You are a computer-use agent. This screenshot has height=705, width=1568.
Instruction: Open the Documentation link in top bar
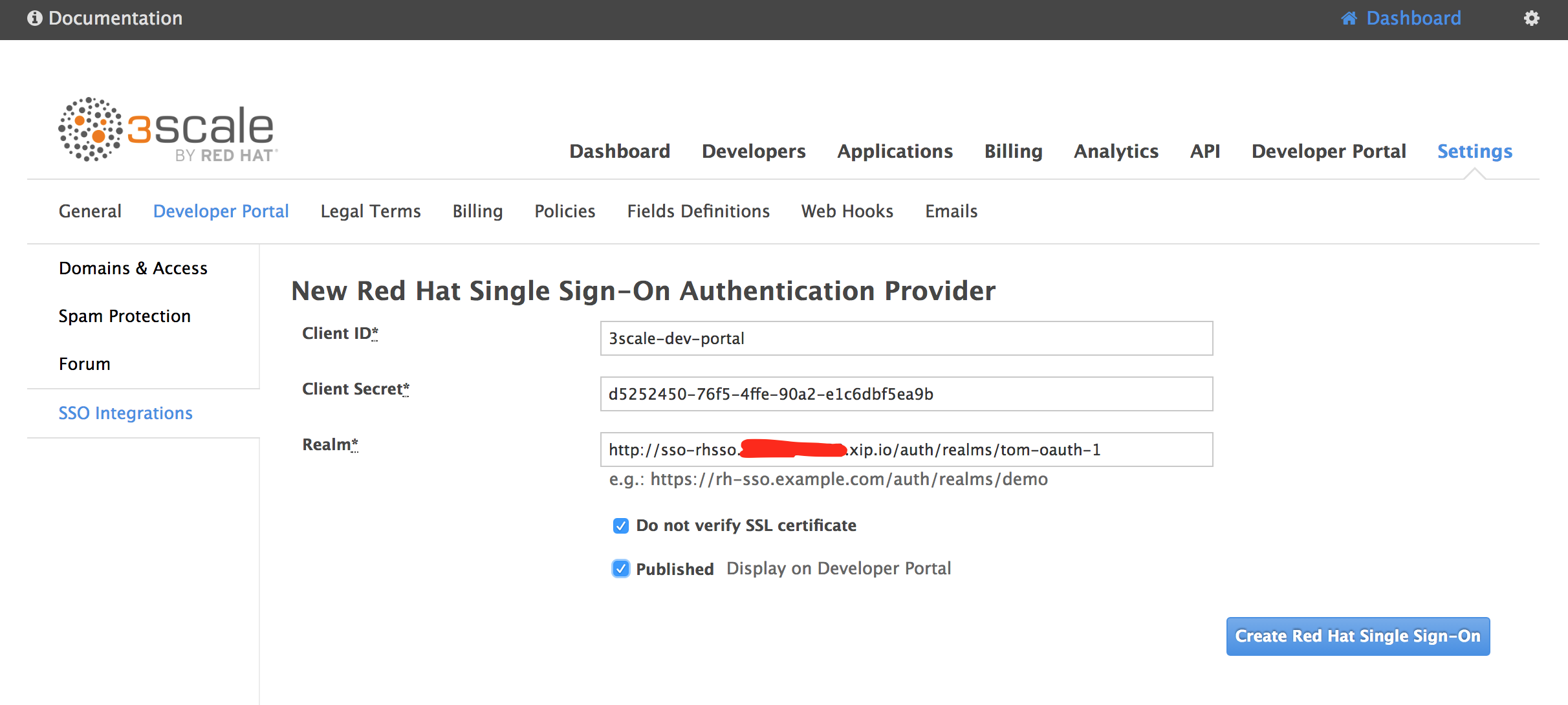pyautogui.click(x=115, y=18)
